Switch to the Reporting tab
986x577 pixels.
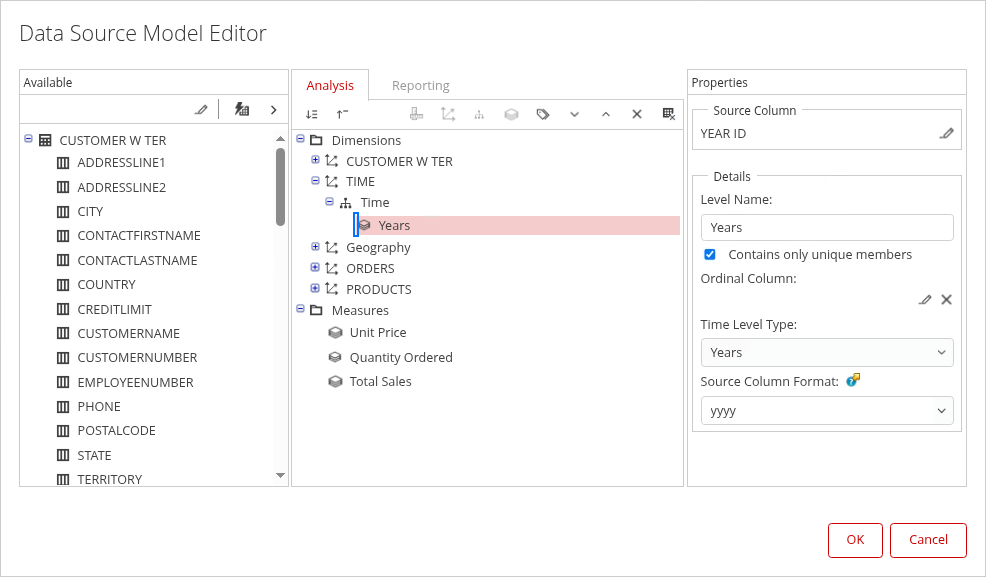coord(420,86)
